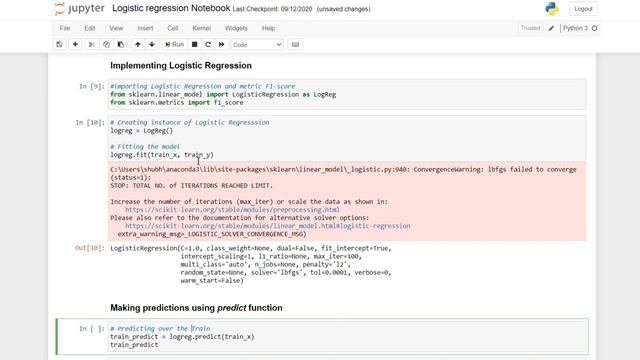
Task: Click the In [9]: prompt label
Action: tap(92, 87)
